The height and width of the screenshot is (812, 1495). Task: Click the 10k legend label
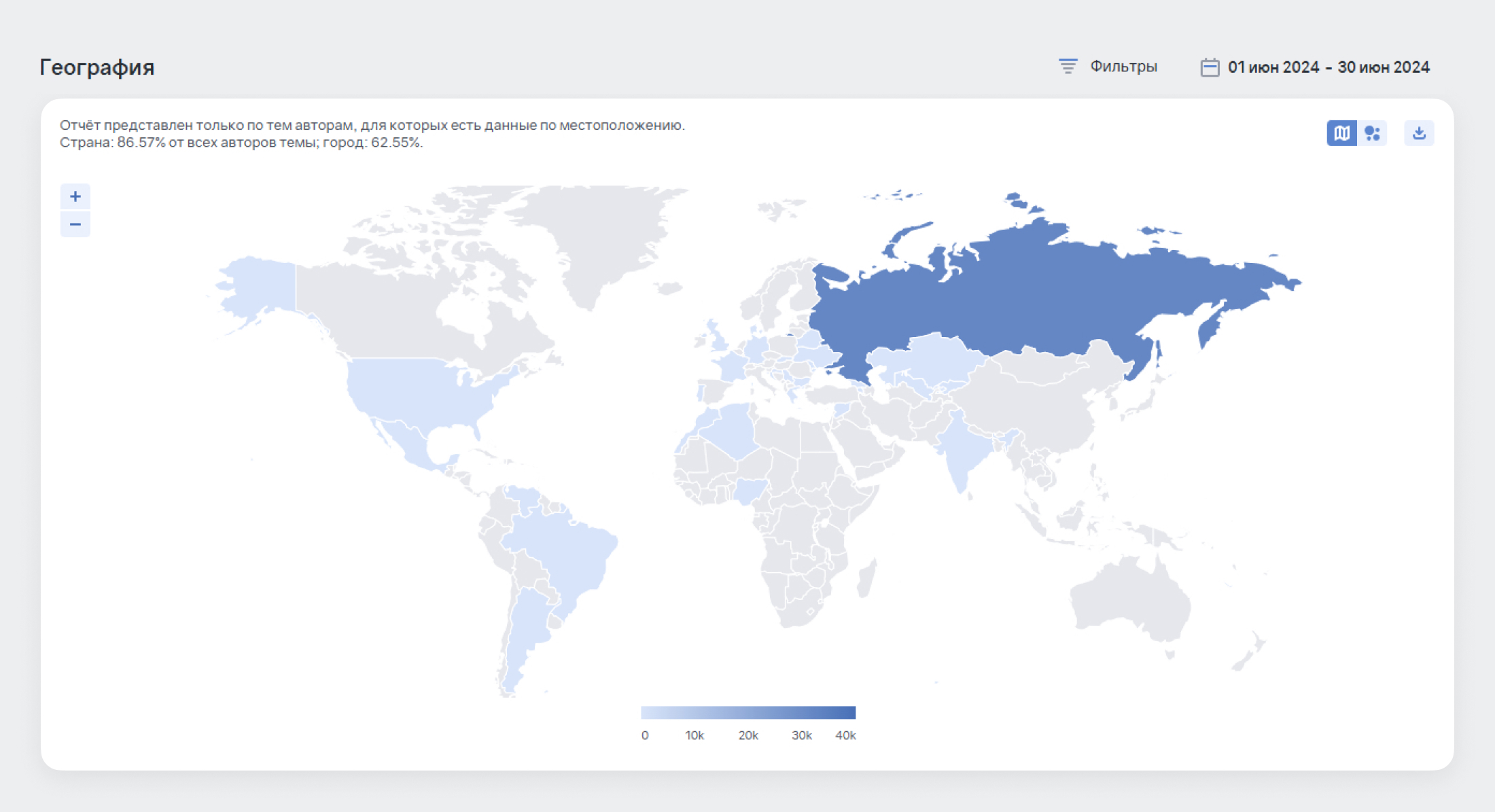[694, 735]
